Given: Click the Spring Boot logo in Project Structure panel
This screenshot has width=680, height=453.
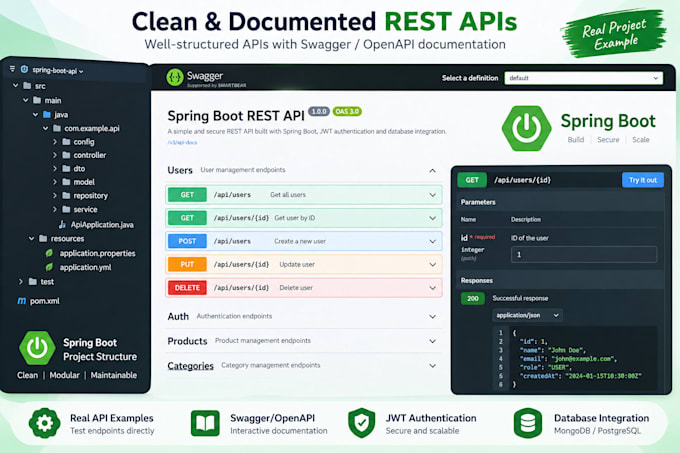Looking at the screenshot, I should point(37,348).
